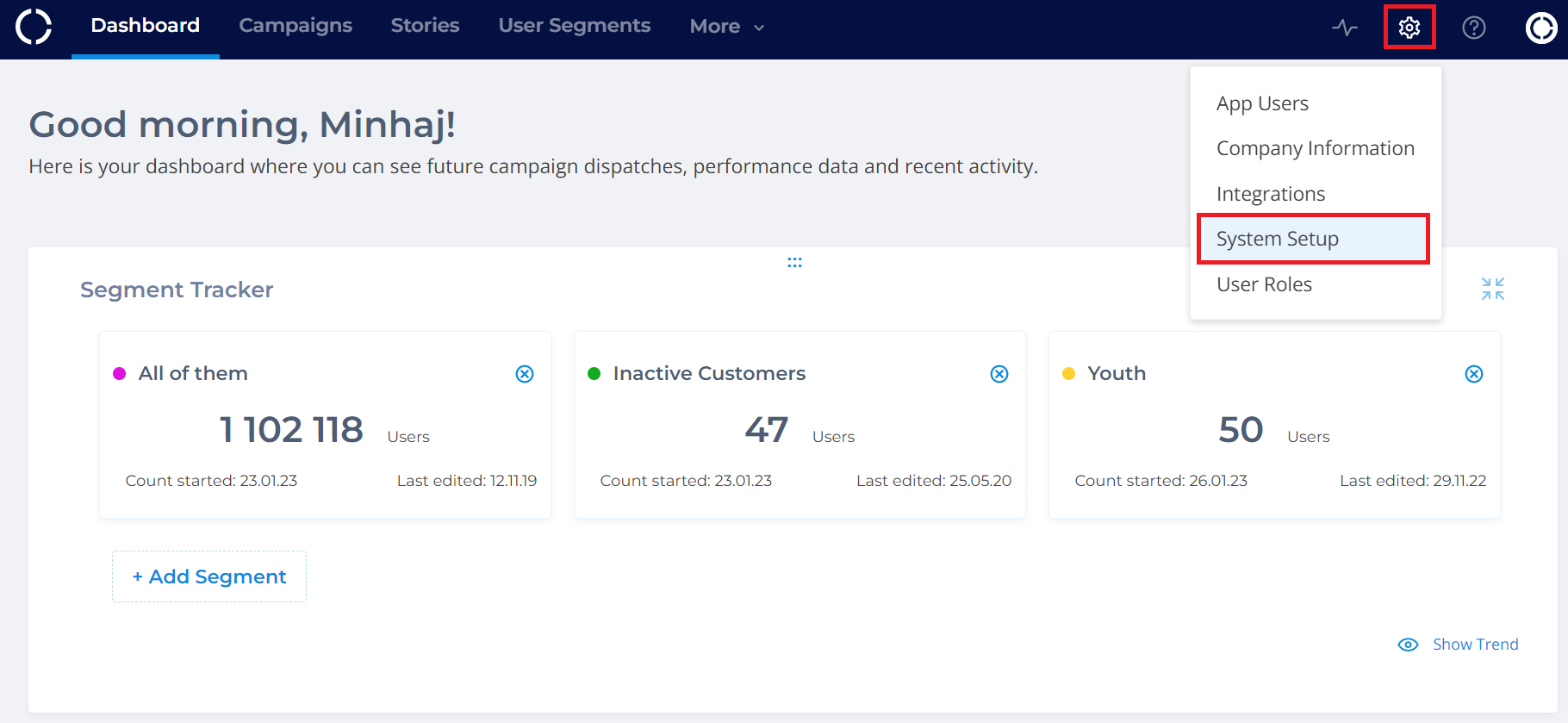This screenshot has height=723, width=1568.
Task: Expand the More dropdown menu
Action: 726,27
